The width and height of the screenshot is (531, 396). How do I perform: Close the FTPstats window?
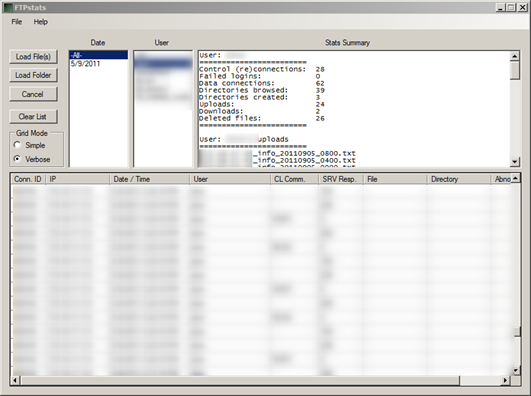[523, 7]
